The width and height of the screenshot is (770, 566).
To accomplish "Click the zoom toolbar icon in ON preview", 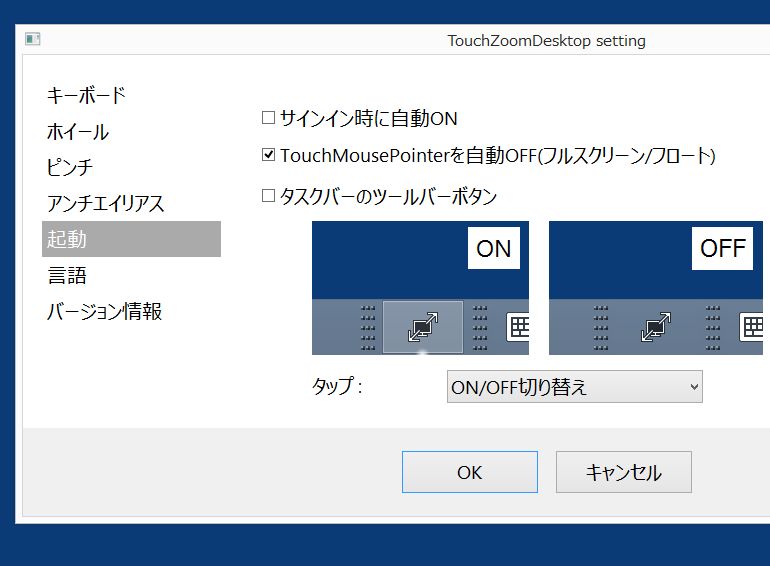I will point(423,327).
